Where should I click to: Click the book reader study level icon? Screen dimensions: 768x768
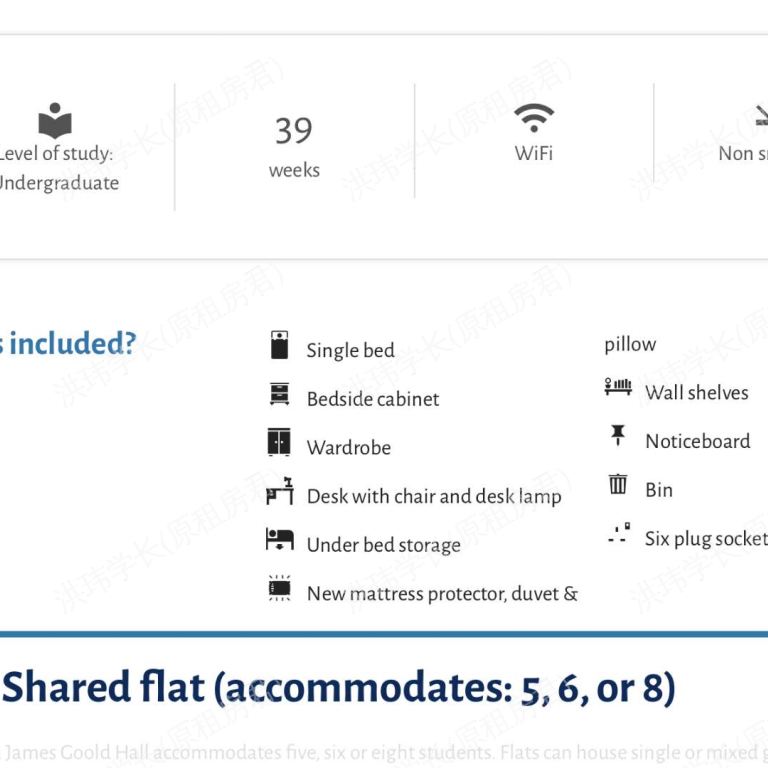[55, 121]
